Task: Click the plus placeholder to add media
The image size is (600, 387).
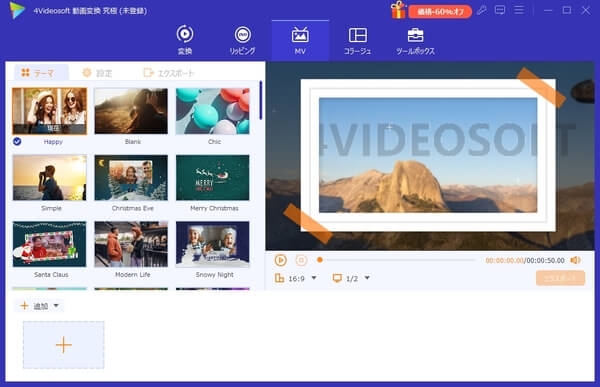Action: point(64,345)
